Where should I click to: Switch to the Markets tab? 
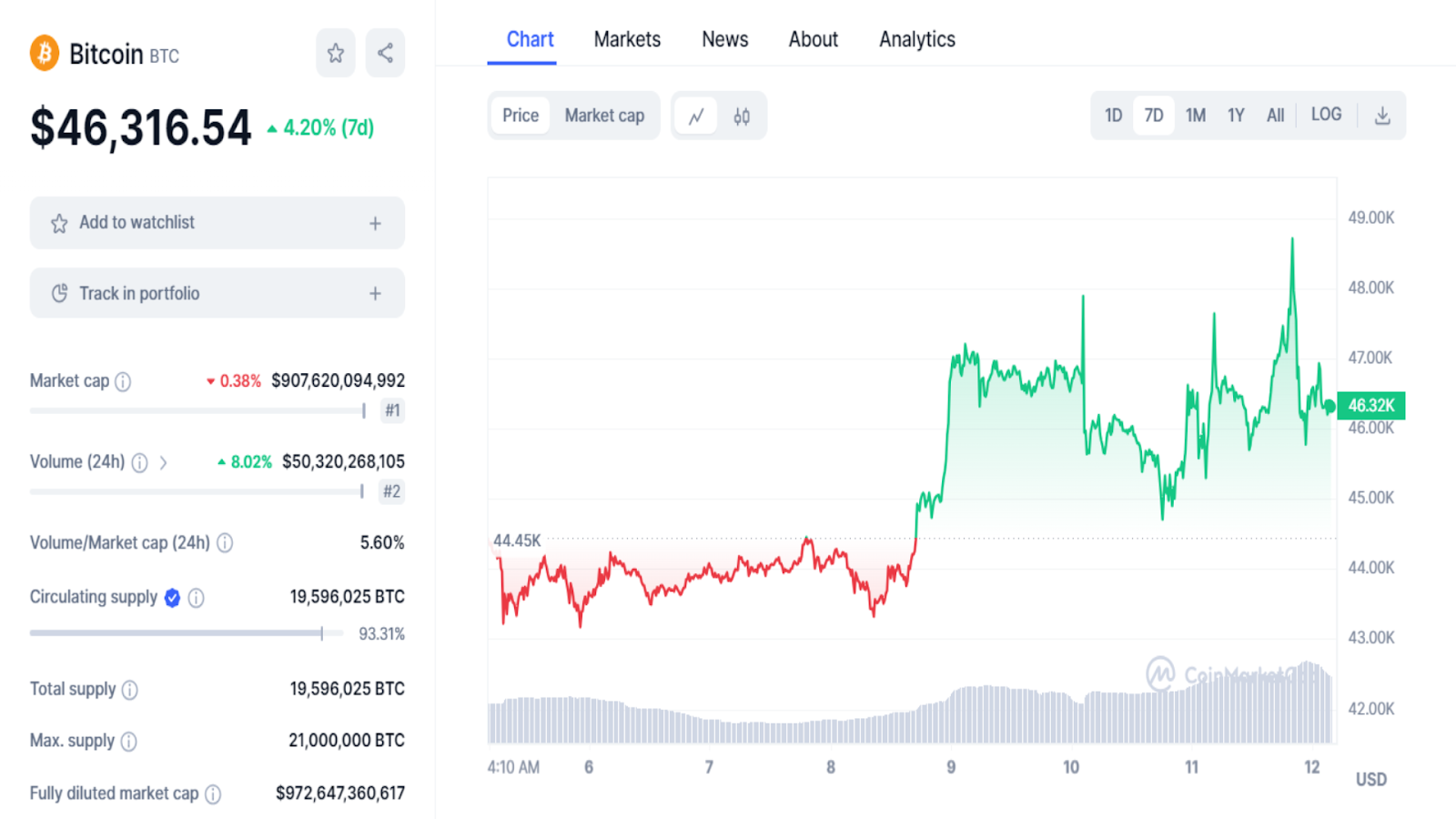pyautogui.click(x=627, y=39)
